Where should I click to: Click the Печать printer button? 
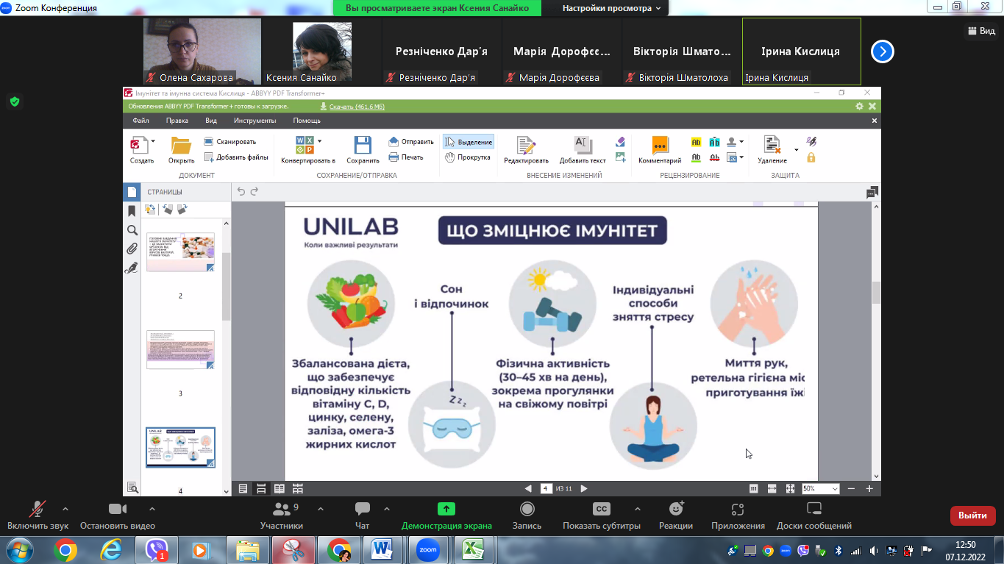(407, 157)
